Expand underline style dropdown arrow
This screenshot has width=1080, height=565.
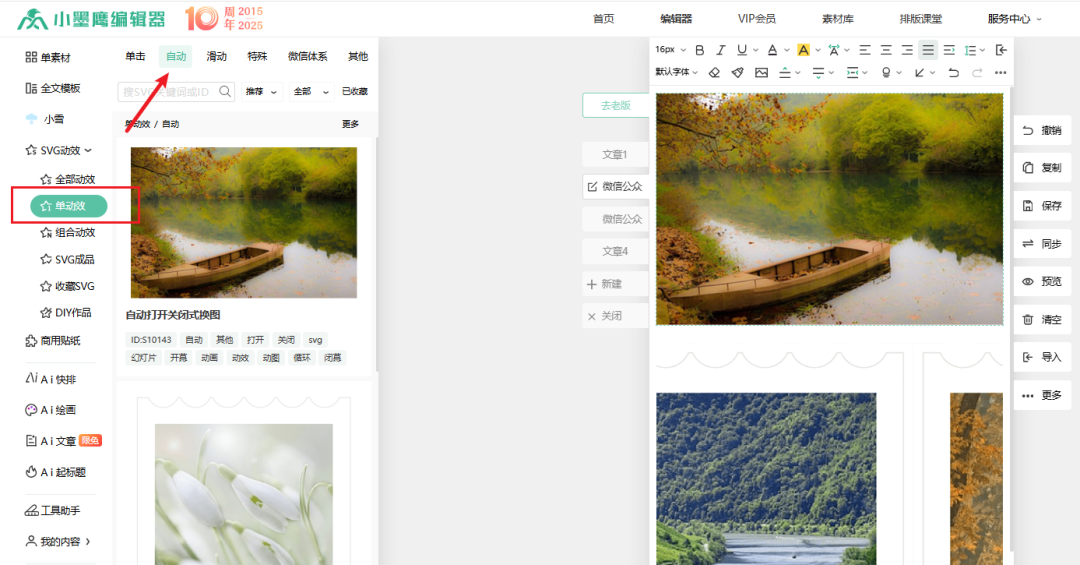coord(756,50)
